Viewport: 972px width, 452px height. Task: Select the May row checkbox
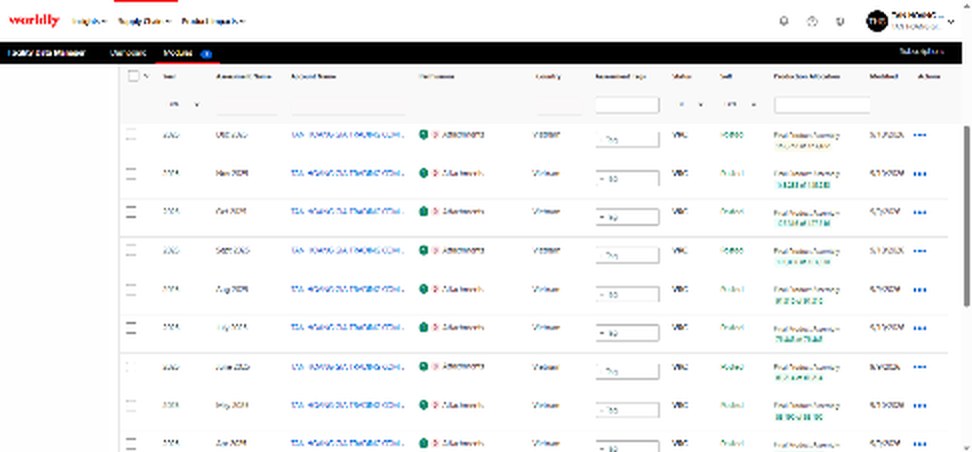coord(131,405)
